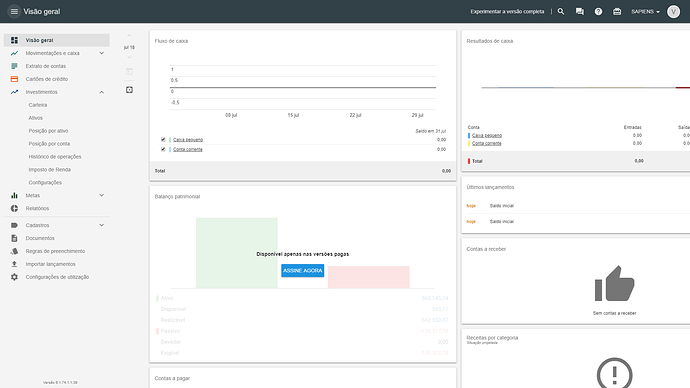
Task: Open the help question mark icon
Action: pyautogui.click(x=598, y=11)
